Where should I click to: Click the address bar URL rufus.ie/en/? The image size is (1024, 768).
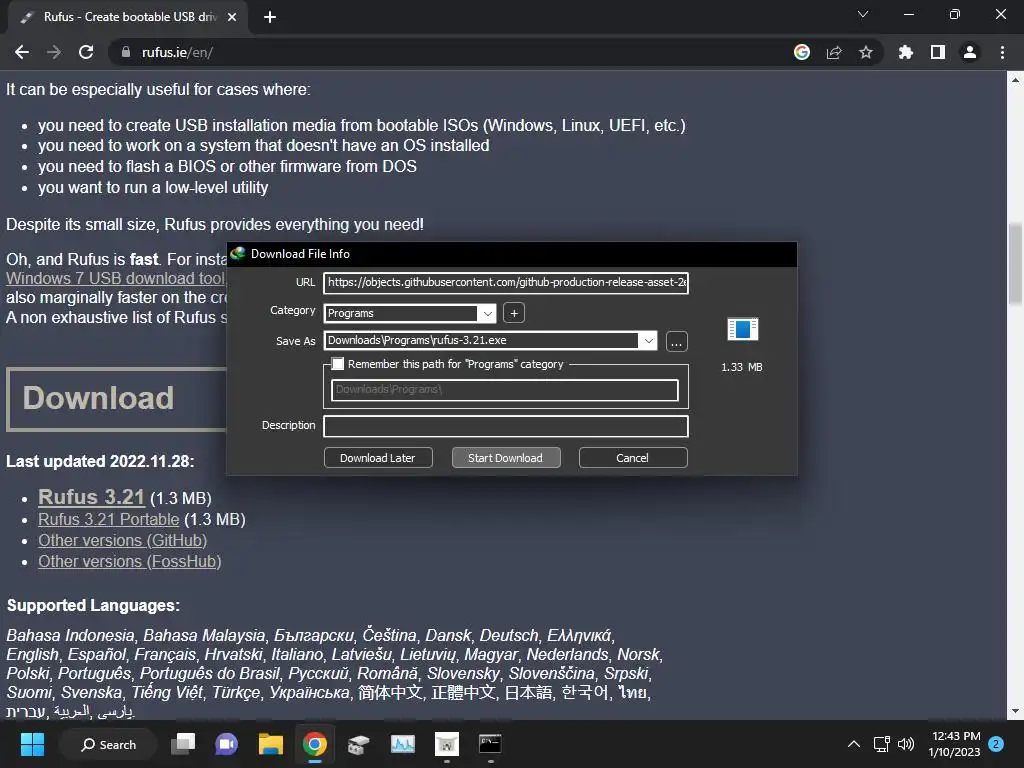[x=177, y=52]
